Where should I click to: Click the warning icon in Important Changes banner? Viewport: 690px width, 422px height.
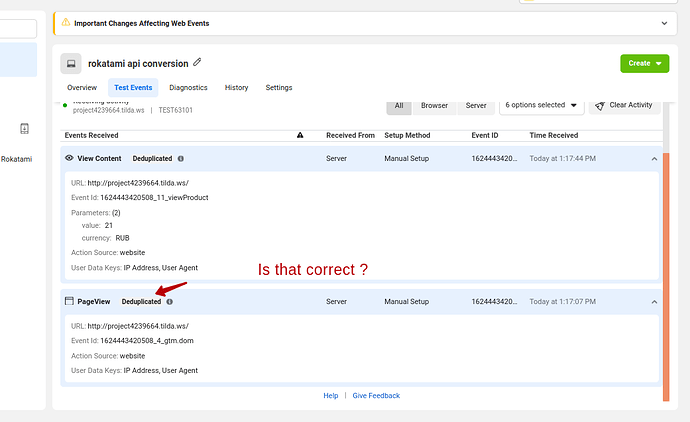[66, 22]
